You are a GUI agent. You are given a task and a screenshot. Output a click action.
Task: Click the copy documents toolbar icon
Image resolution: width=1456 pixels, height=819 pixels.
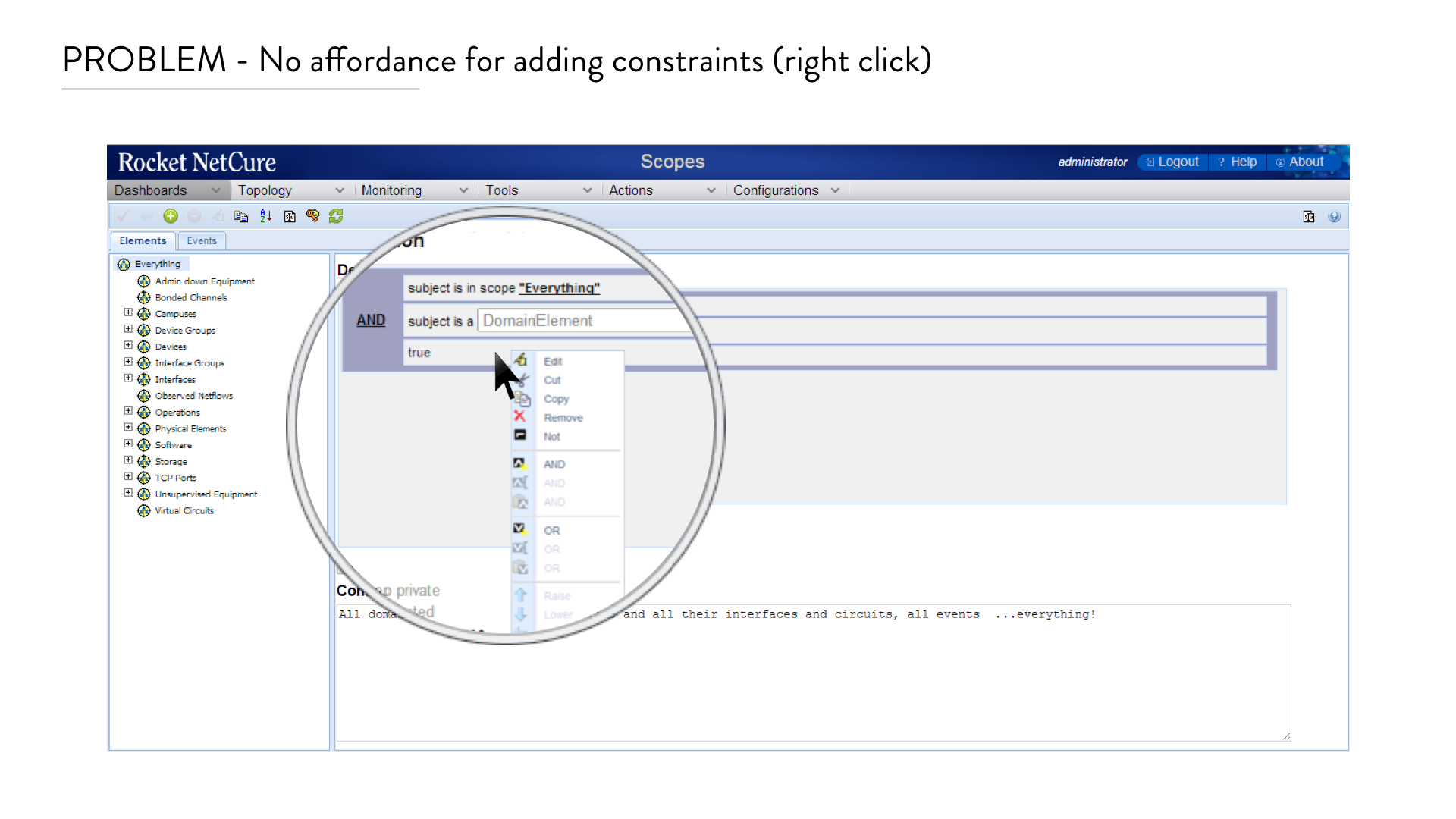241,217
